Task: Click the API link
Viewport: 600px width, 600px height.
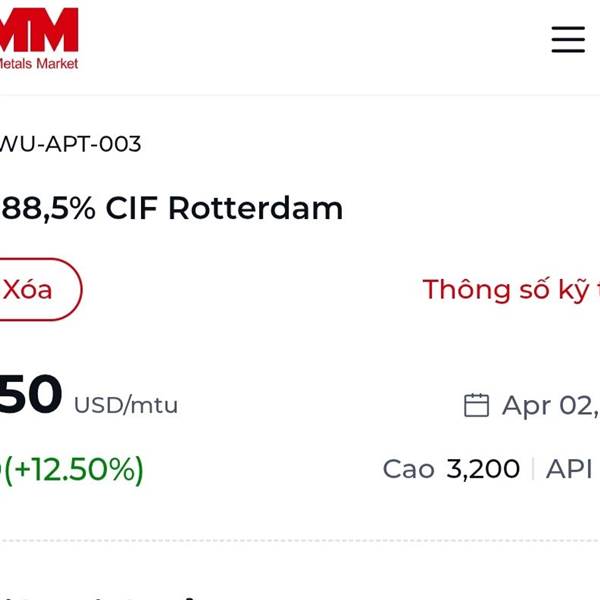Action: pyautogui.click(x=569, y=469)
